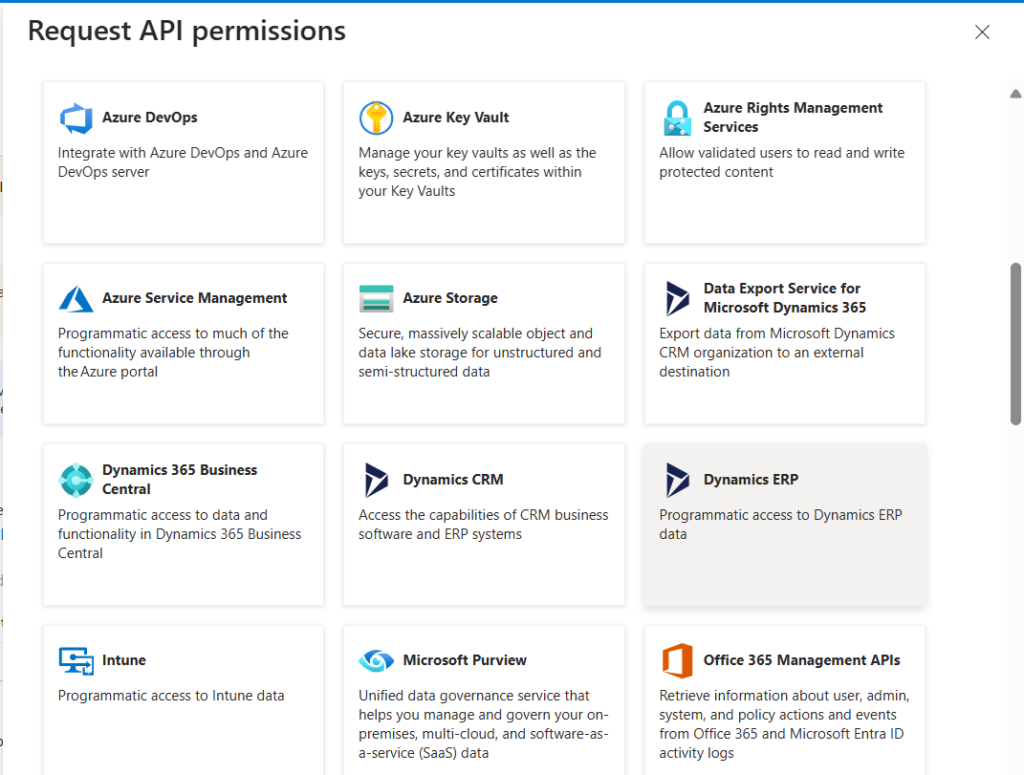Click the Dynamics ERP icon
The height and width of the screenshot is (775, 1024).
[x=677, y=481]
